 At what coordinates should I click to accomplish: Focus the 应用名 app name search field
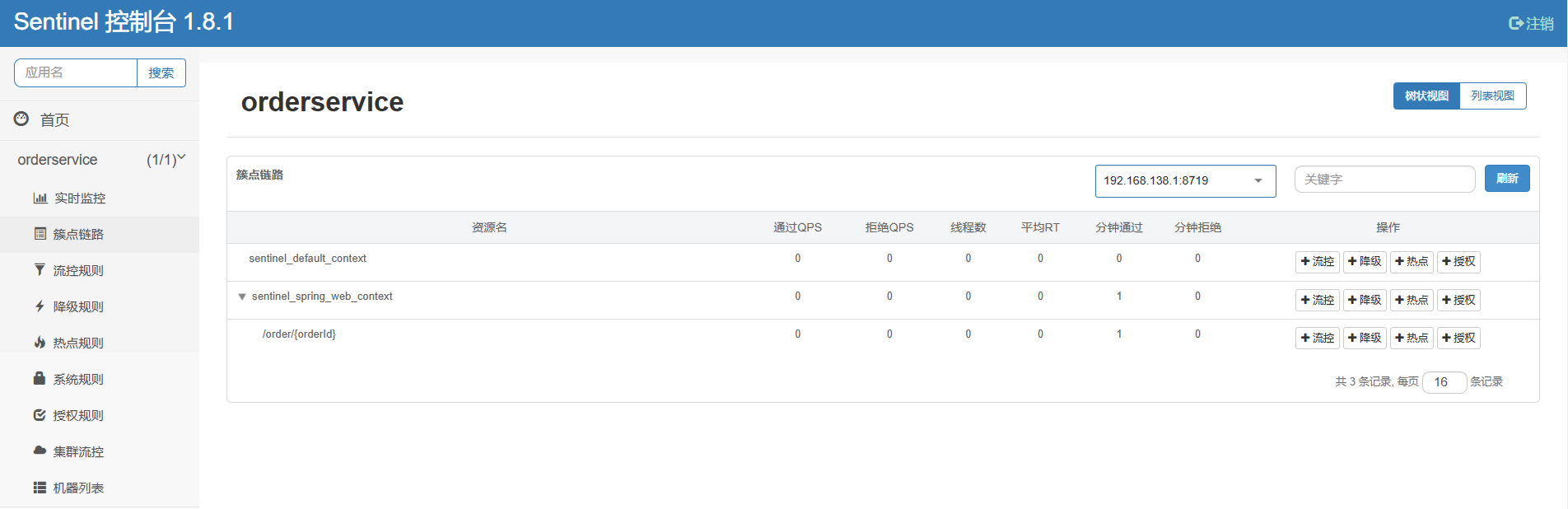(76, 72)
